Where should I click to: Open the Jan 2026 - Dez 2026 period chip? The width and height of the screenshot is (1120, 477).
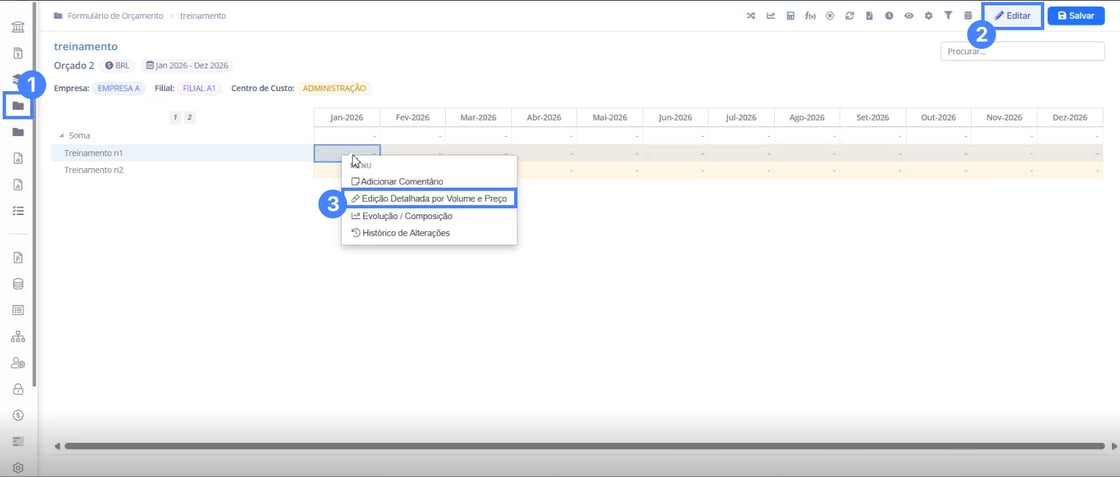186,66
